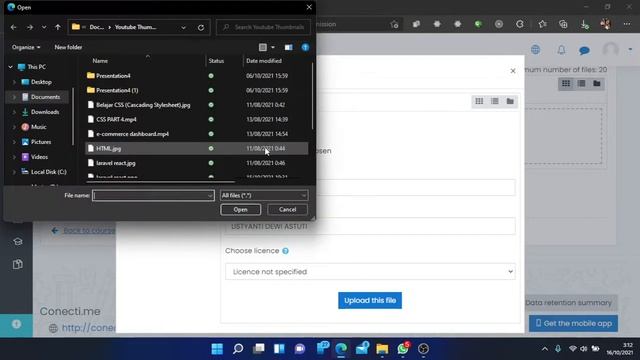640x360 pixels.
Task: Open the Choose licence help icon
Action: click(x=285, y=251)
